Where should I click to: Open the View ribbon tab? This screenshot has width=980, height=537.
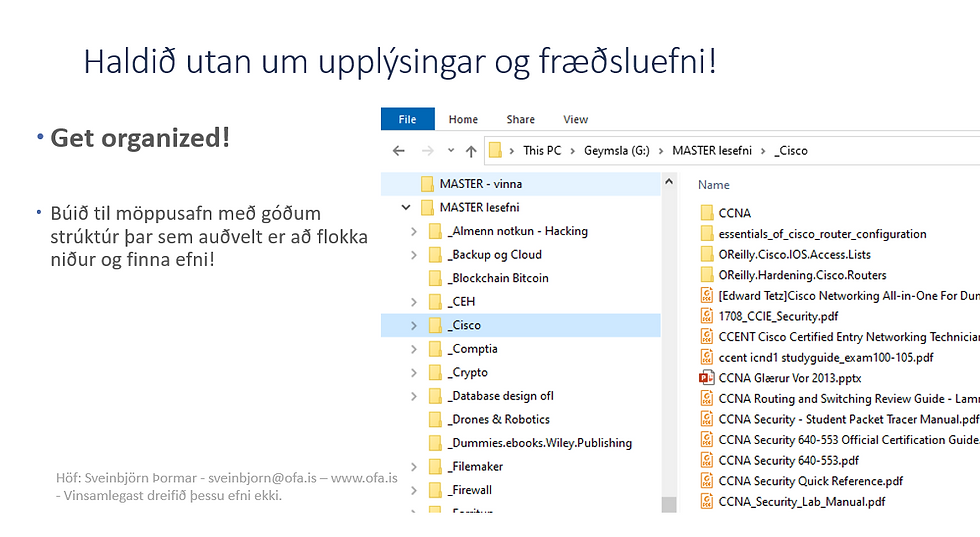(x=575, y=119)
